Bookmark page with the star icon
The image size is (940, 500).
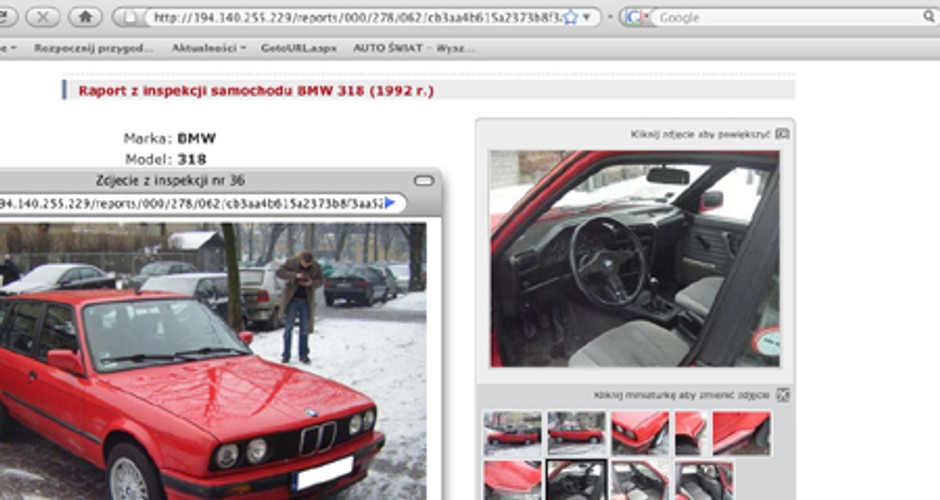coord(570,17)
